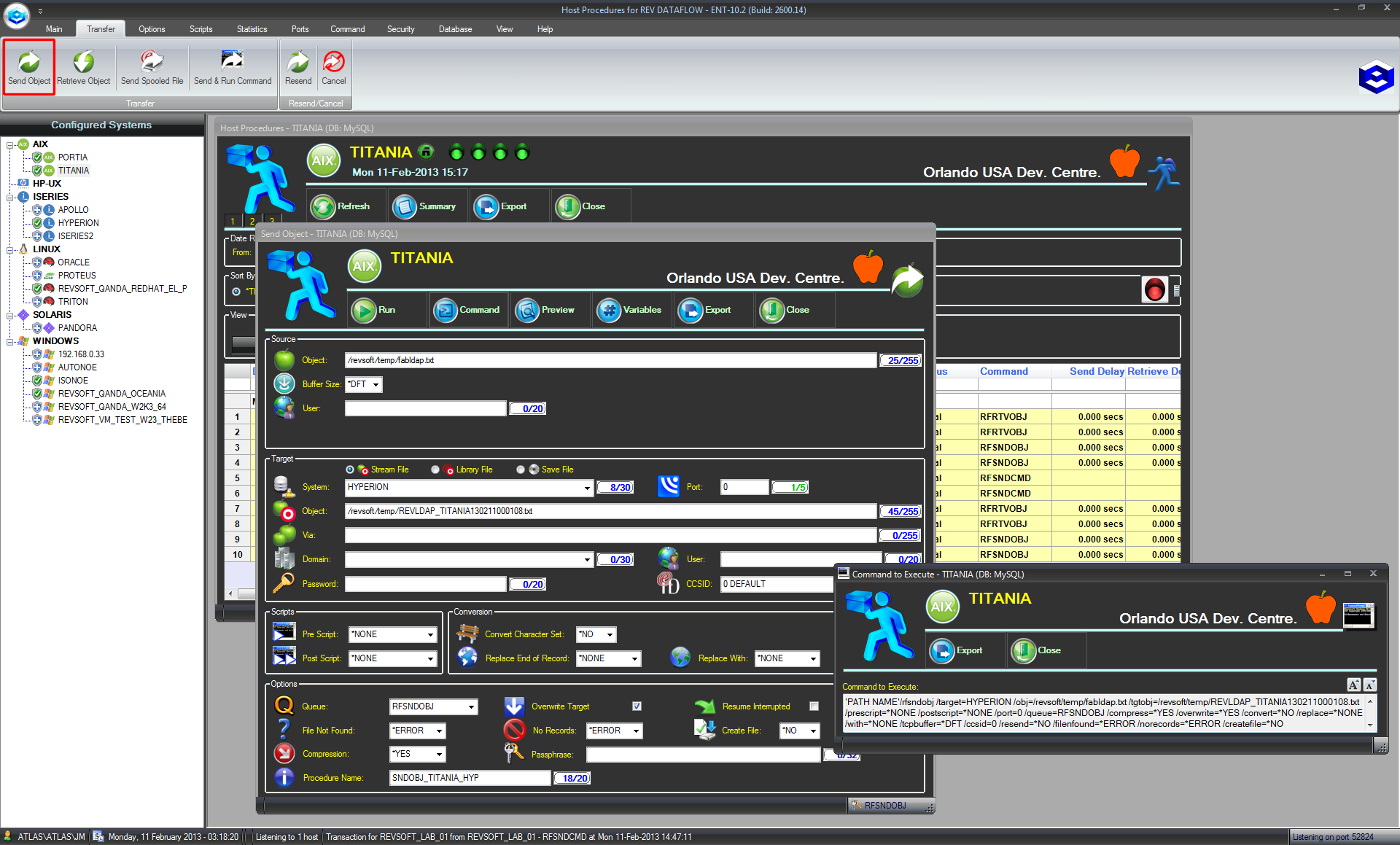
Task: Select the Library File radio option
Action: pos(435,470)
